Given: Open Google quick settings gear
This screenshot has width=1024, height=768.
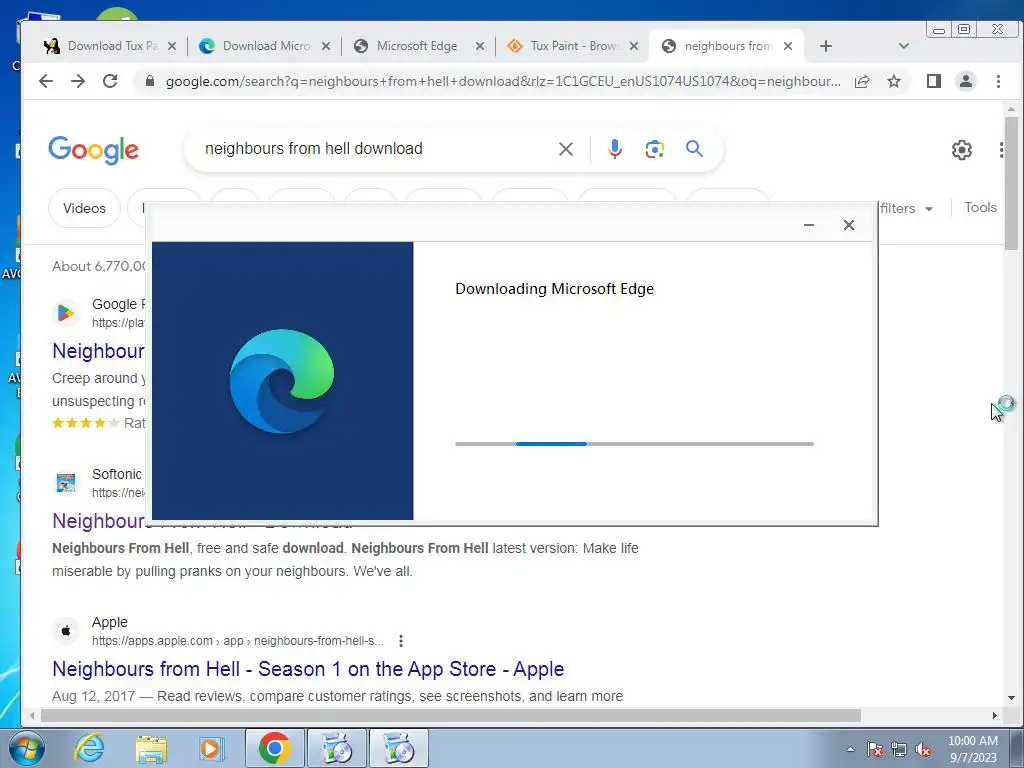Looking at the screenshot, I should (x=961, y=150).
